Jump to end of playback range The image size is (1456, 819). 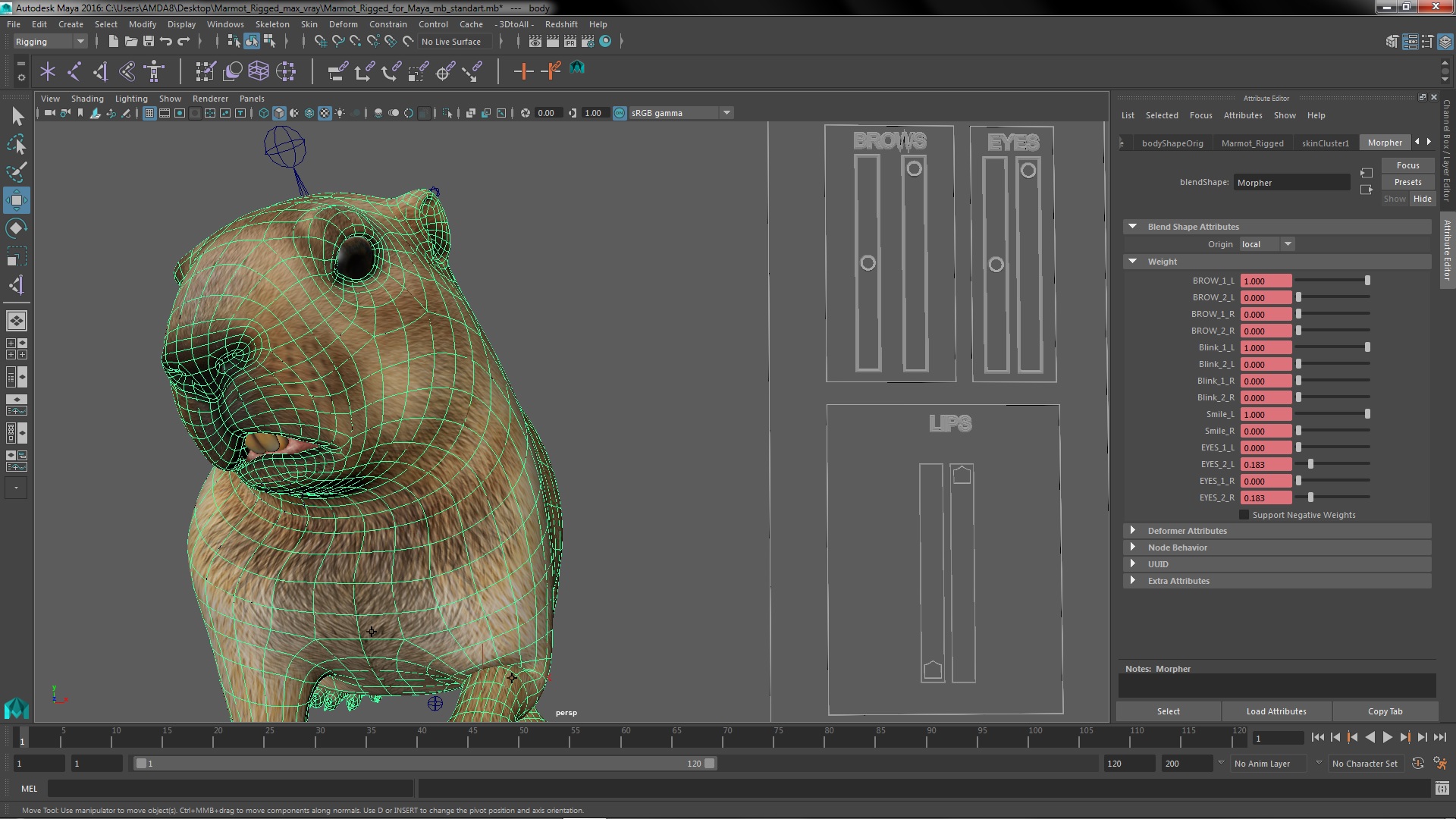tap(1440, 737)
